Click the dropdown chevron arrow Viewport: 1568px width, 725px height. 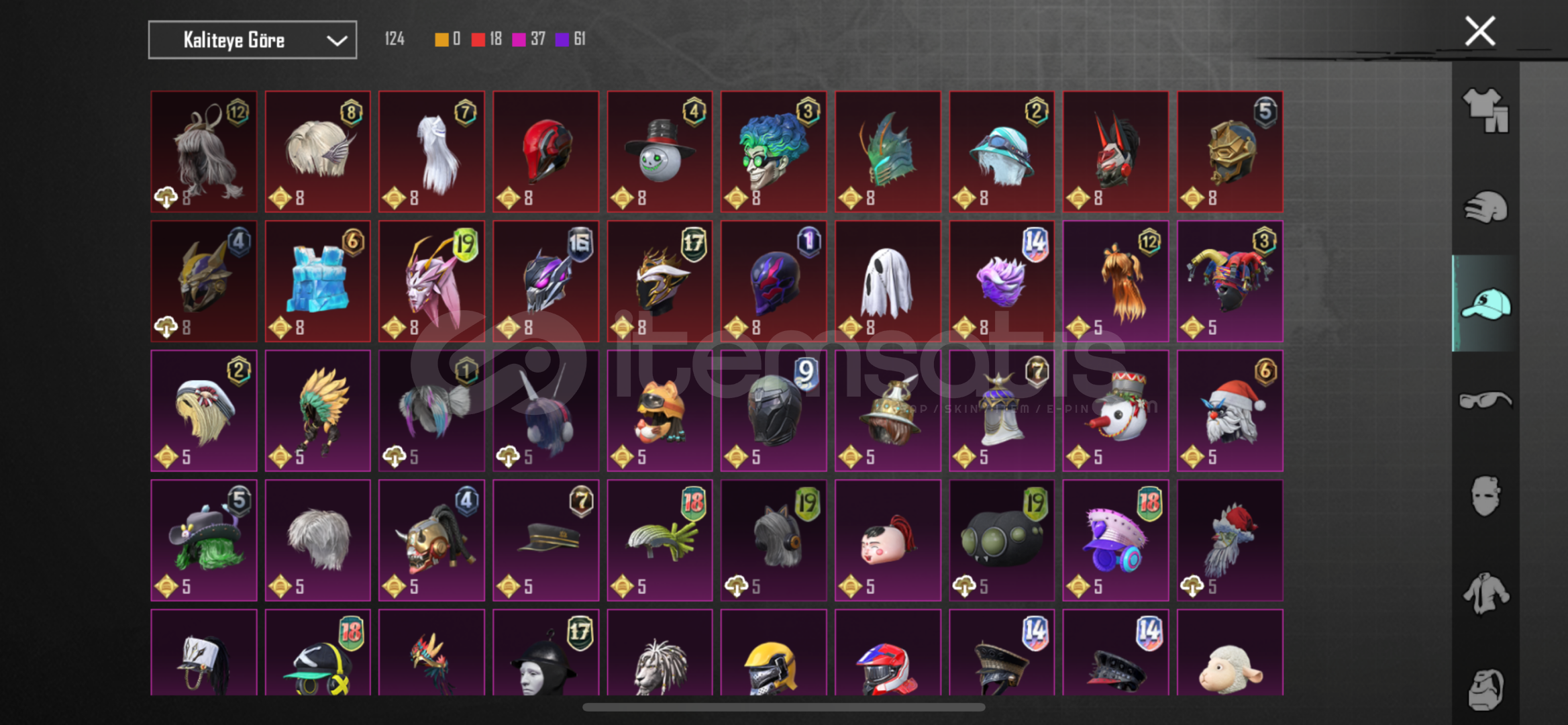point(336,41)
